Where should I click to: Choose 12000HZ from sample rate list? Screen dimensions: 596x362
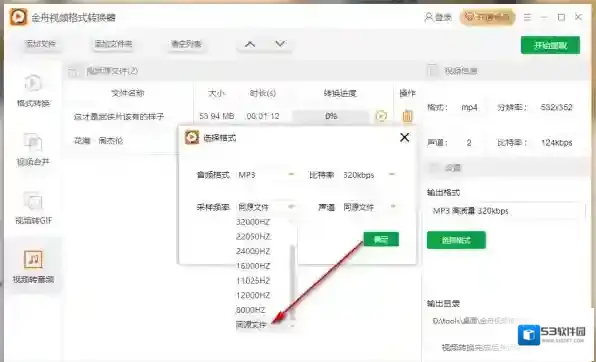pyautogui.click(x=253, y=295)
